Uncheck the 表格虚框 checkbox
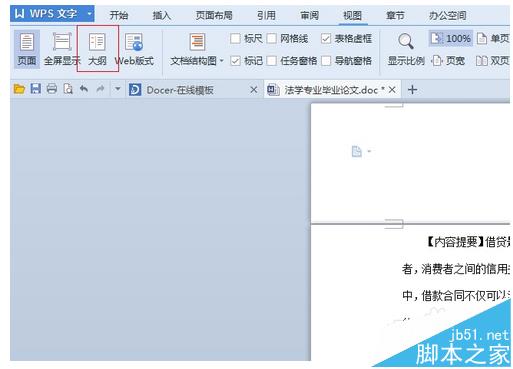This screenshot has width=513, height=369. 326,39
